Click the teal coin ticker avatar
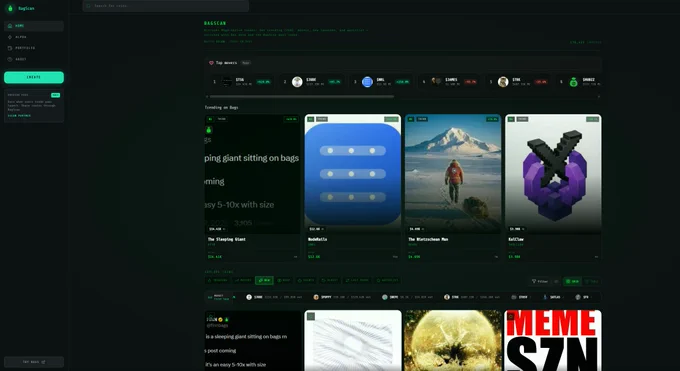Viewport: 680px width, 371px height. coord(385,297)
